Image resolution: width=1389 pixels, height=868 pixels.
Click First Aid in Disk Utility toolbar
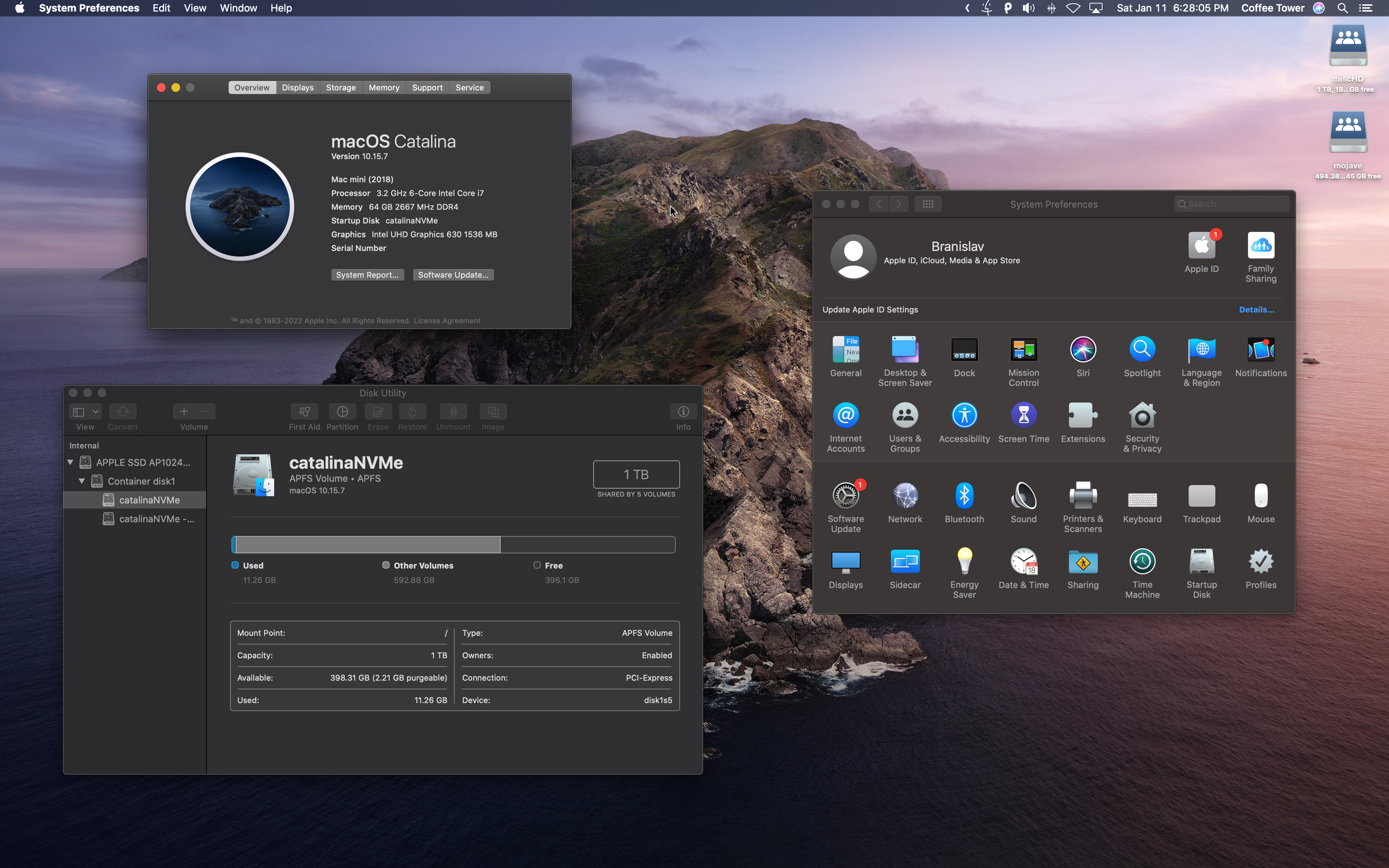(x=304, y=412)
